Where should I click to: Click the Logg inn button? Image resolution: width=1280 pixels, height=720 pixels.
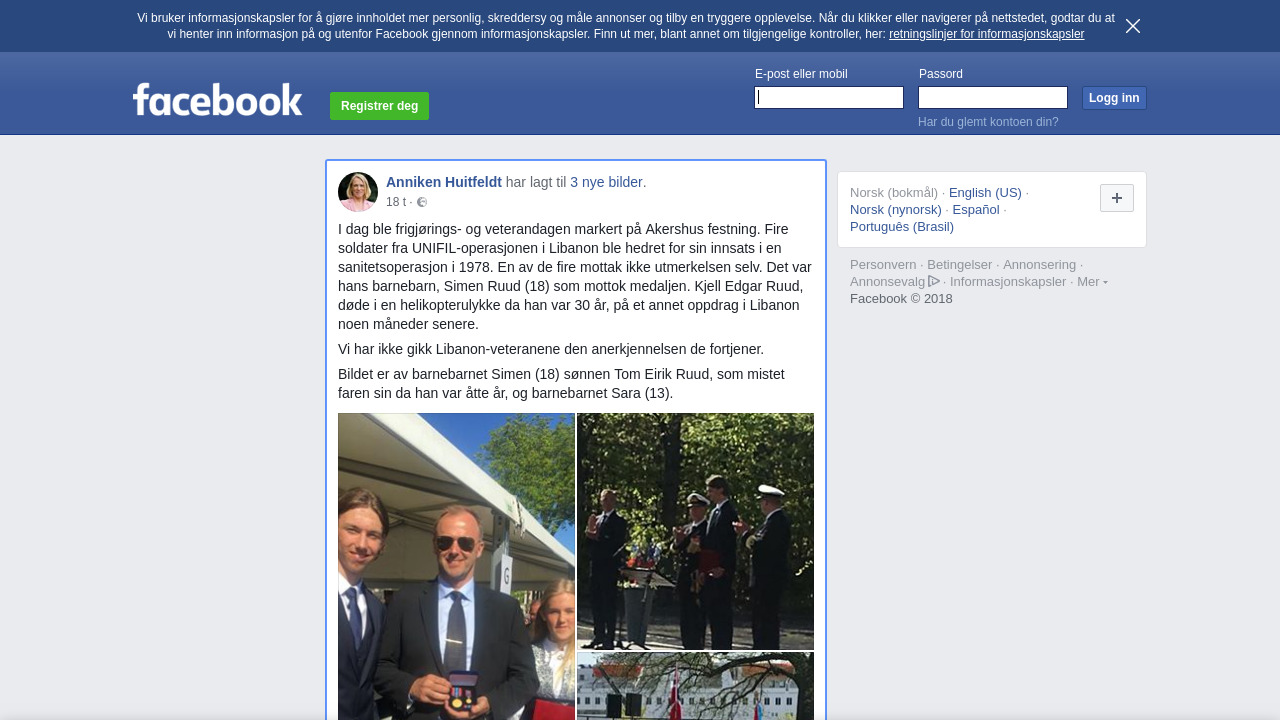[x=1114, y=98]
